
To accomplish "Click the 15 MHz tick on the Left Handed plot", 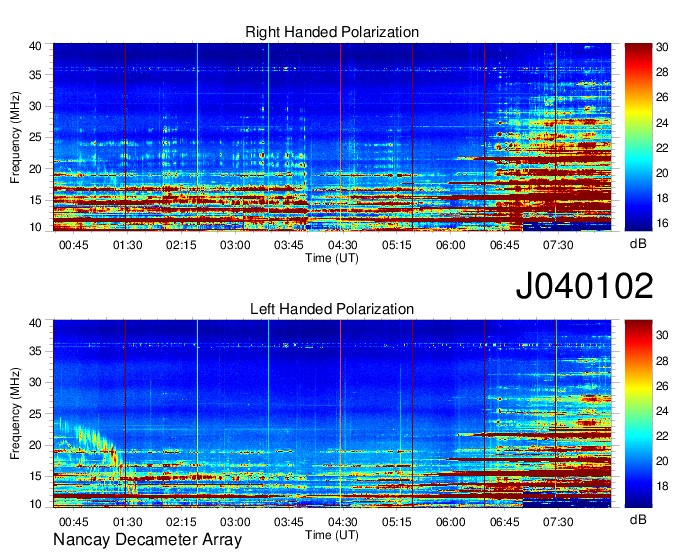I will click(35, 477).
